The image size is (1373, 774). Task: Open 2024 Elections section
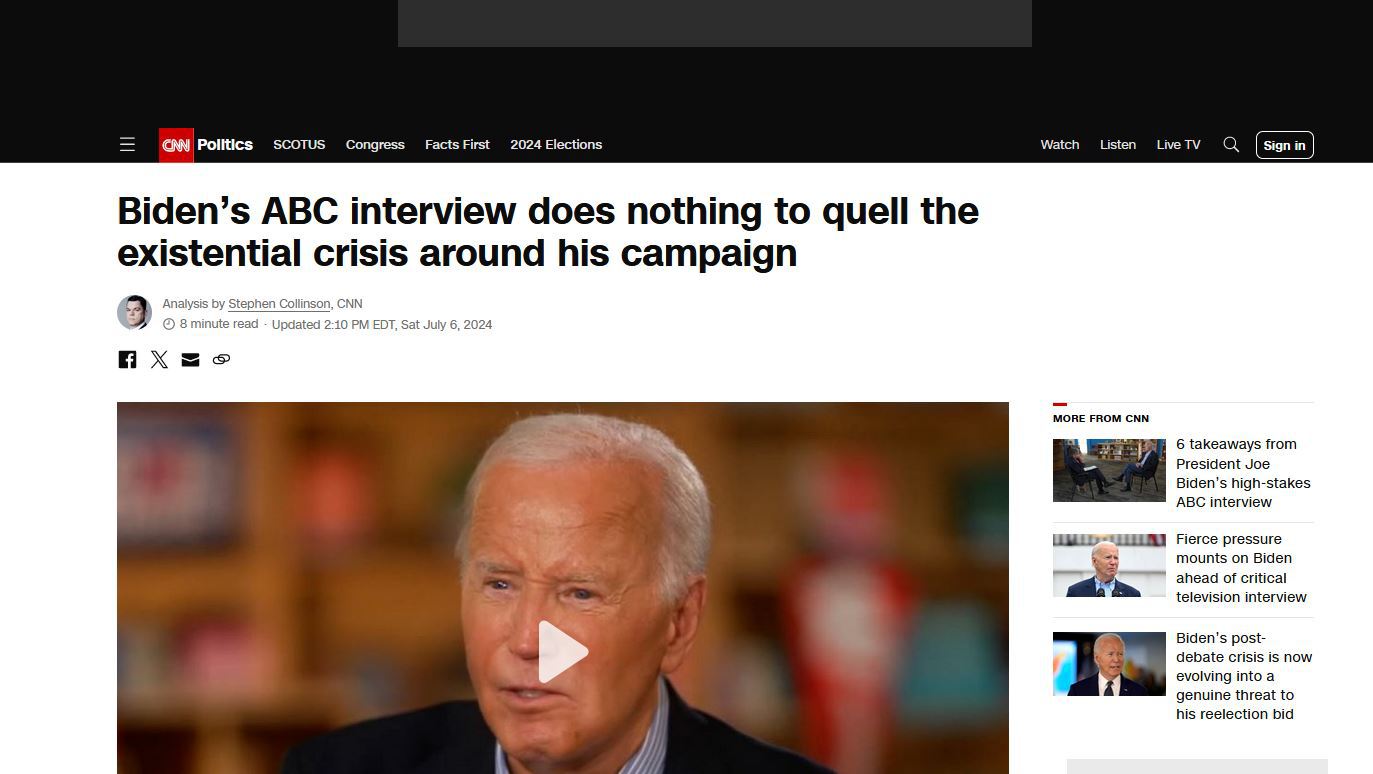(556, 145)
